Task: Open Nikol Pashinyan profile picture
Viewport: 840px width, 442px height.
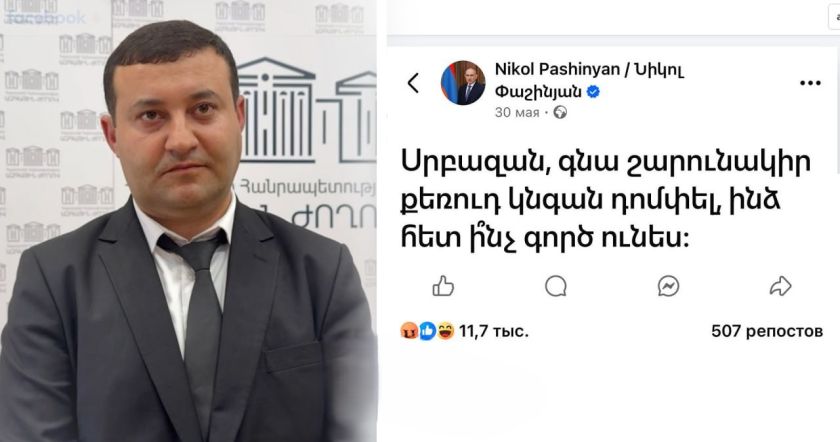Action: pyautogui.click(x=463, y=83)
